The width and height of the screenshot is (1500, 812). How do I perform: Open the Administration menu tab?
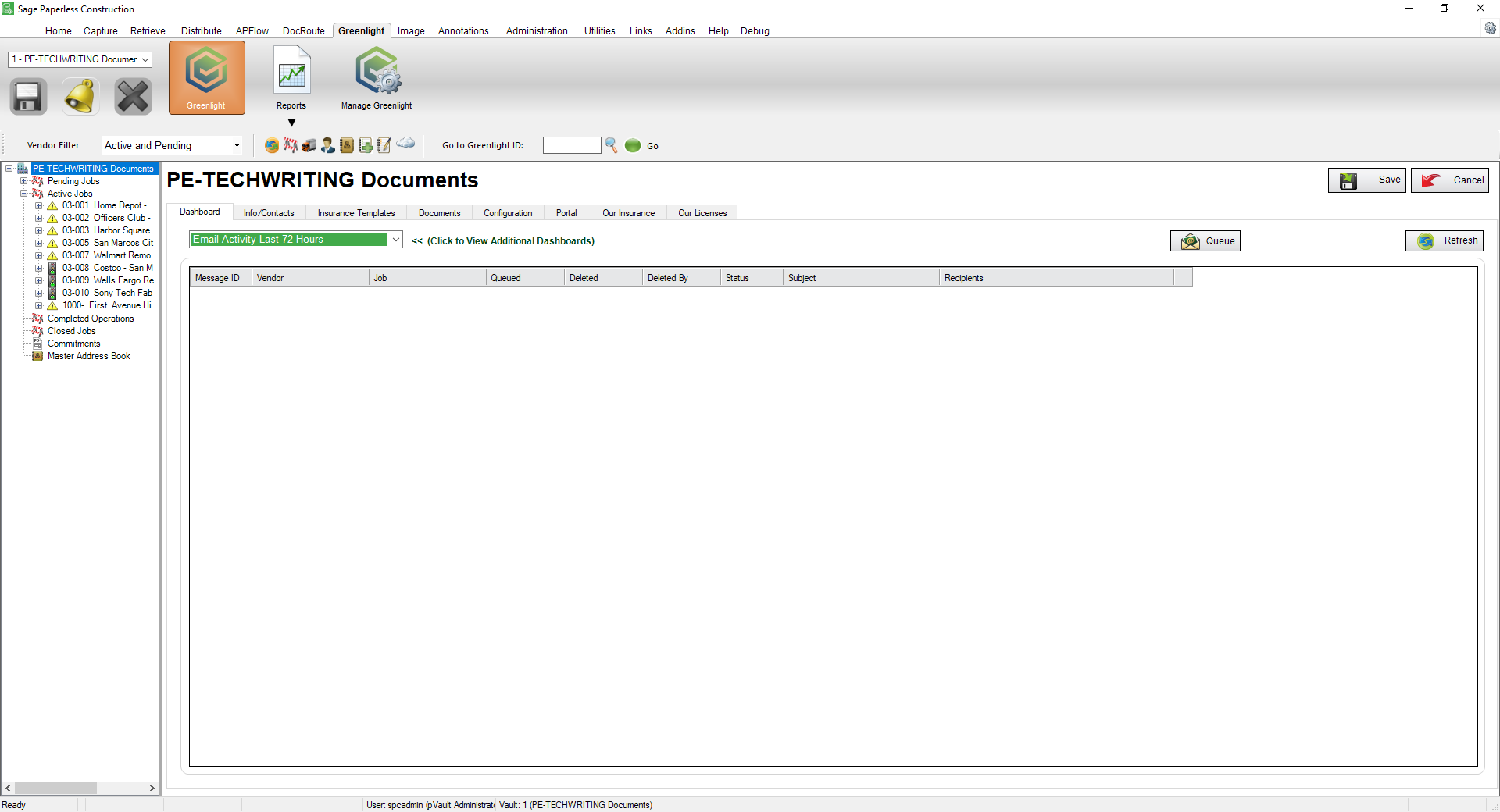pos(537,31)
